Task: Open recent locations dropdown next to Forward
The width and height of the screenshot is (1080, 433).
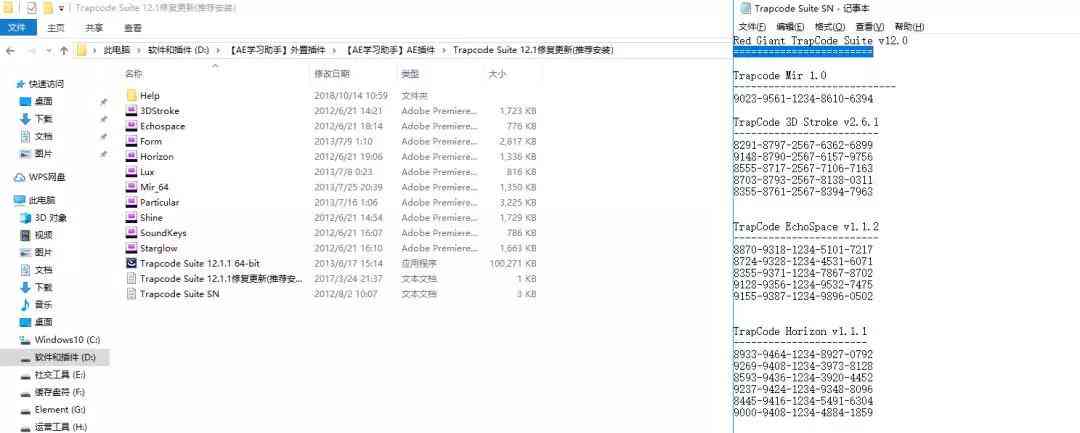Action: coord(48,50)
